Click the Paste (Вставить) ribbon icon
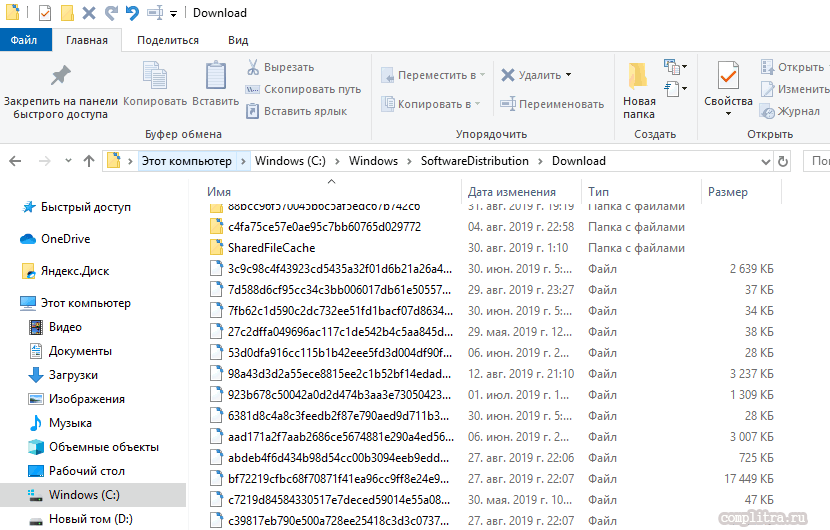Screen dimensions: 830x530 pyautogui.click(x=215, y=77)
